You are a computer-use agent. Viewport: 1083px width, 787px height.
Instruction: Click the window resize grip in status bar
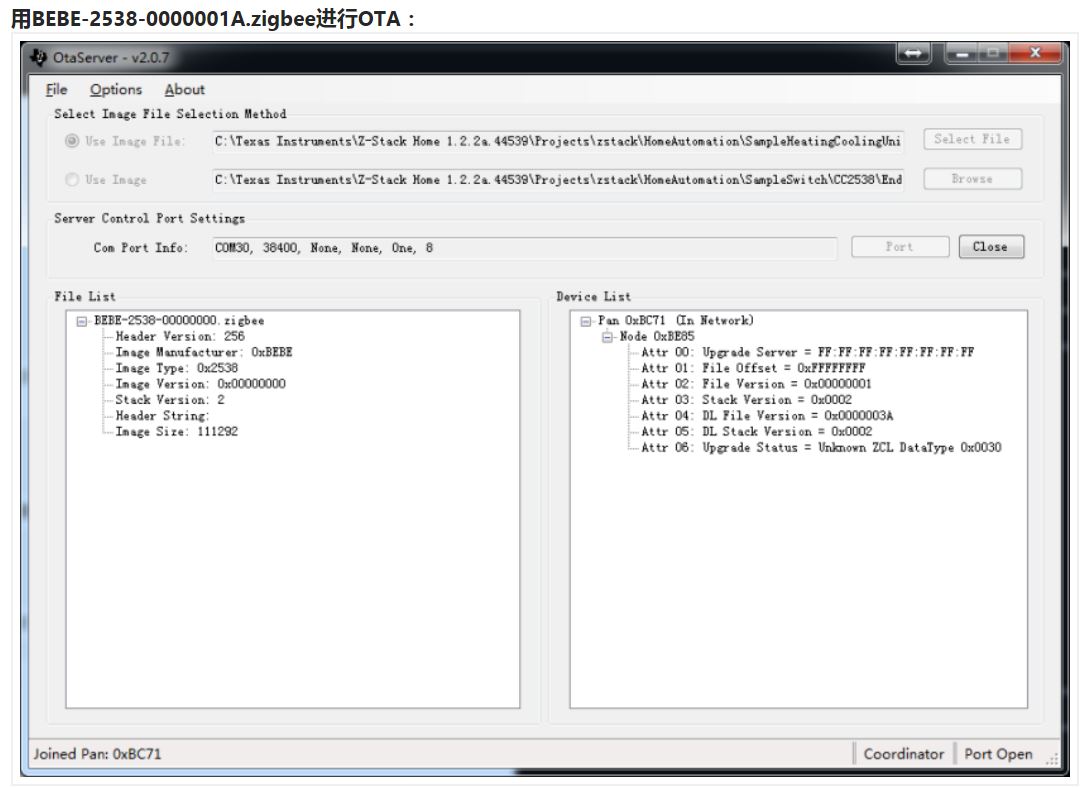[x=1051, y=759]
